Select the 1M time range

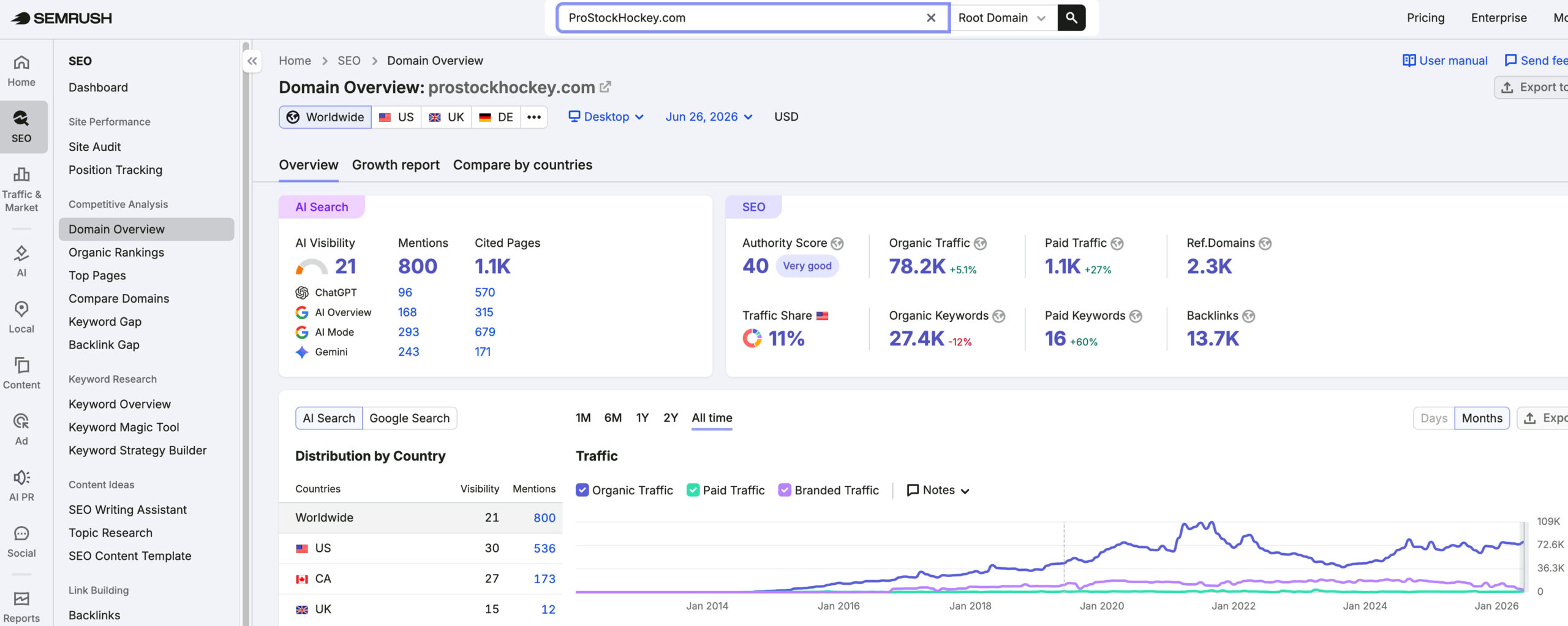(x=583, y=418)
